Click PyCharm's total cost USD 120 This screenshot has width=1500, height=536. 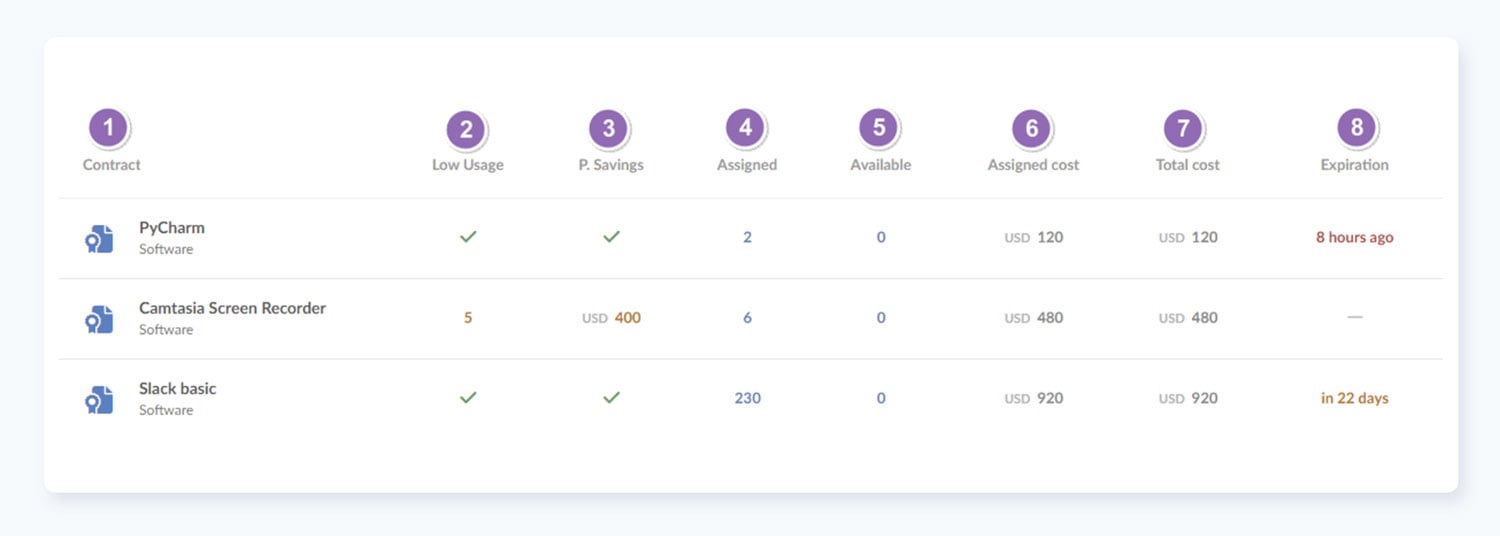[x=1188, y=238]
